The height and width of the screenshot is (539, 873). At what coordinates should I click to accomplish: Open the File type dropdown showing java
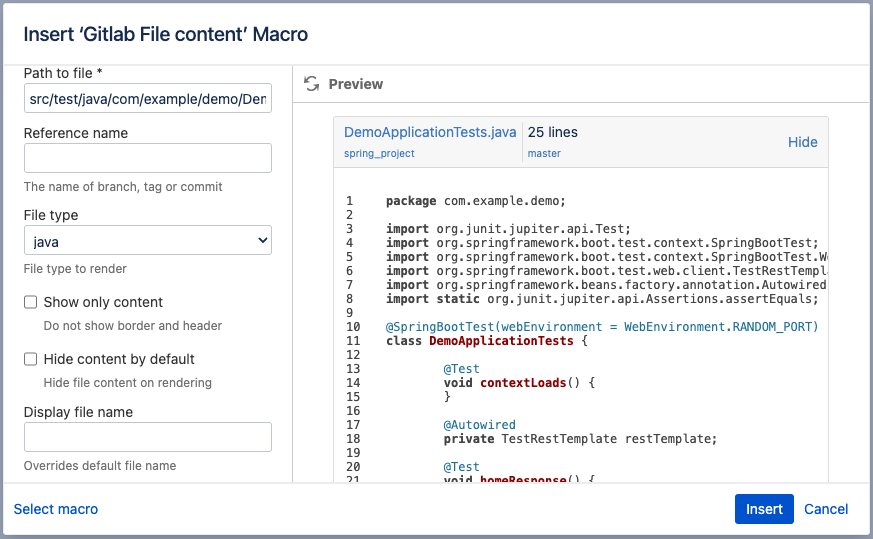(148, 241)
